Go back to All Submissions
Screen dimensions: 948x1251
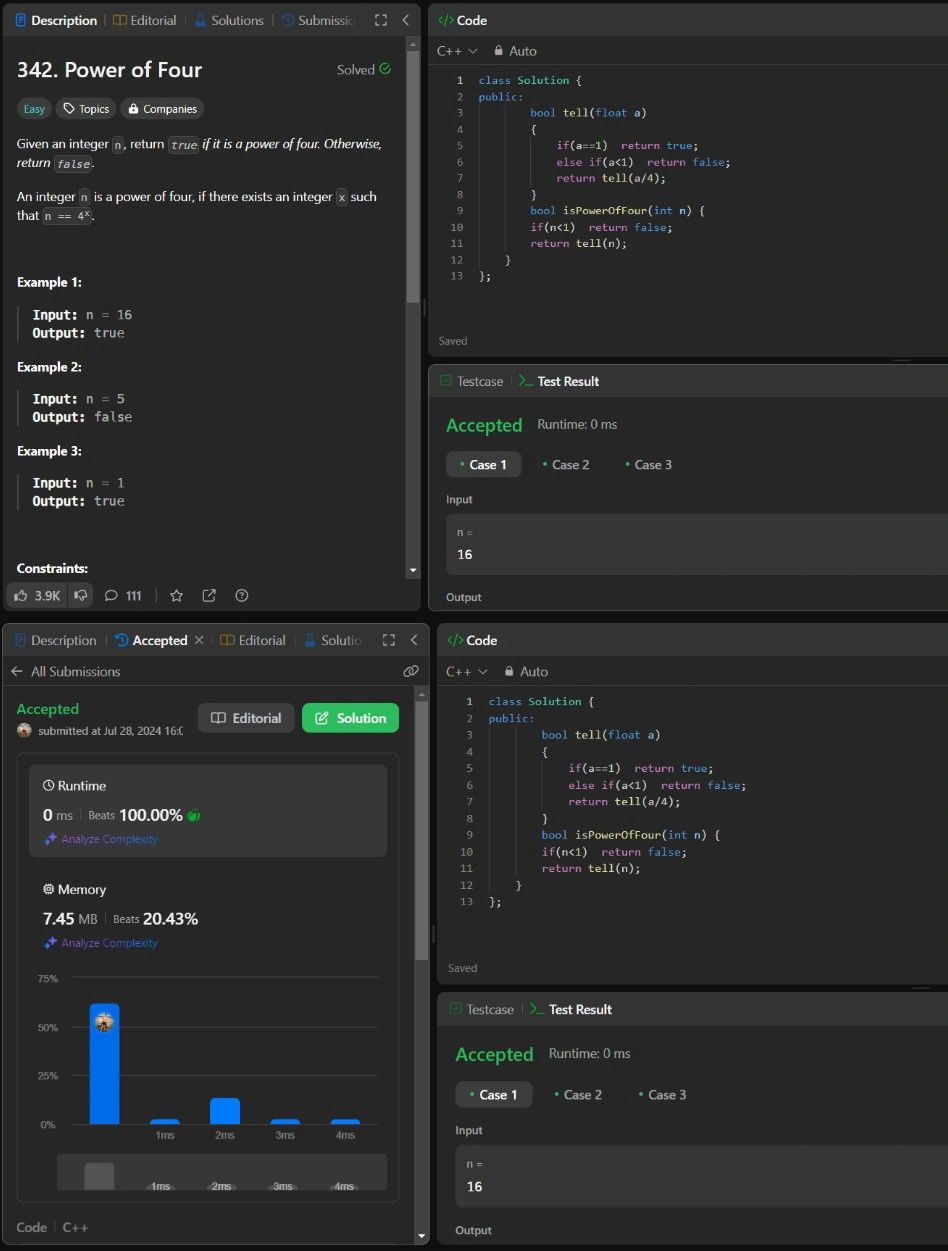tap(75, 671)
